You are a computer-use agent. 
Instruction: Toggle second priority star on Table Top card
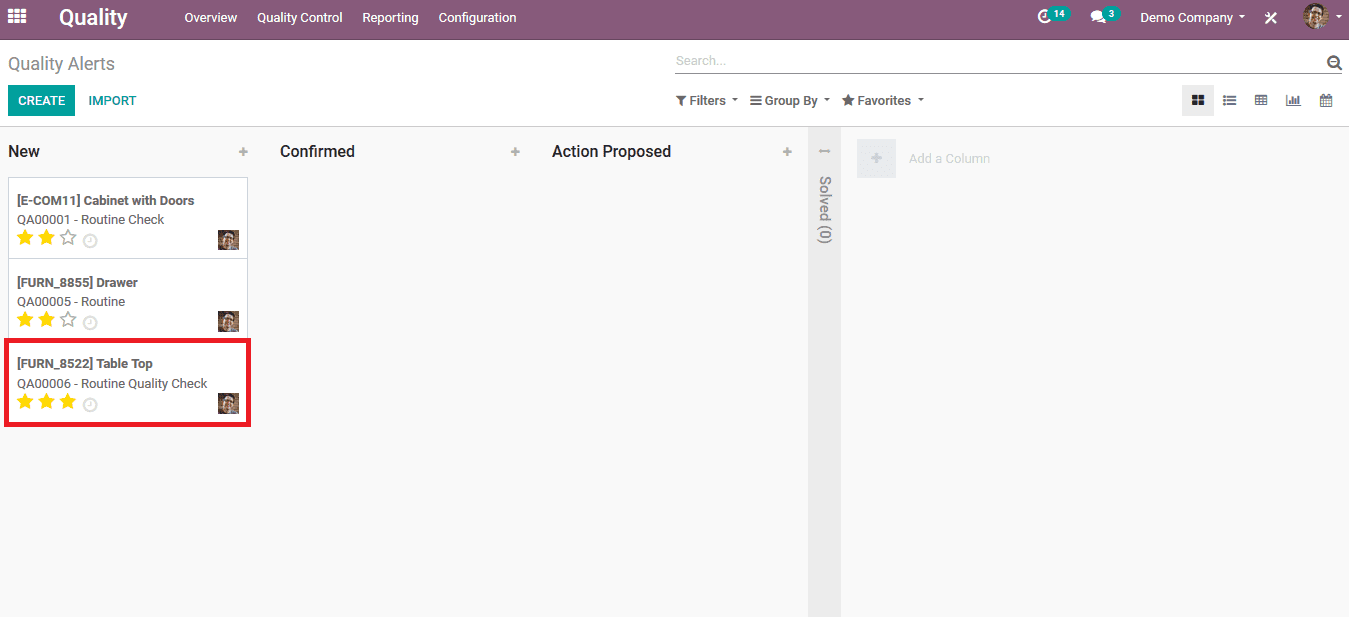point(46,402)
